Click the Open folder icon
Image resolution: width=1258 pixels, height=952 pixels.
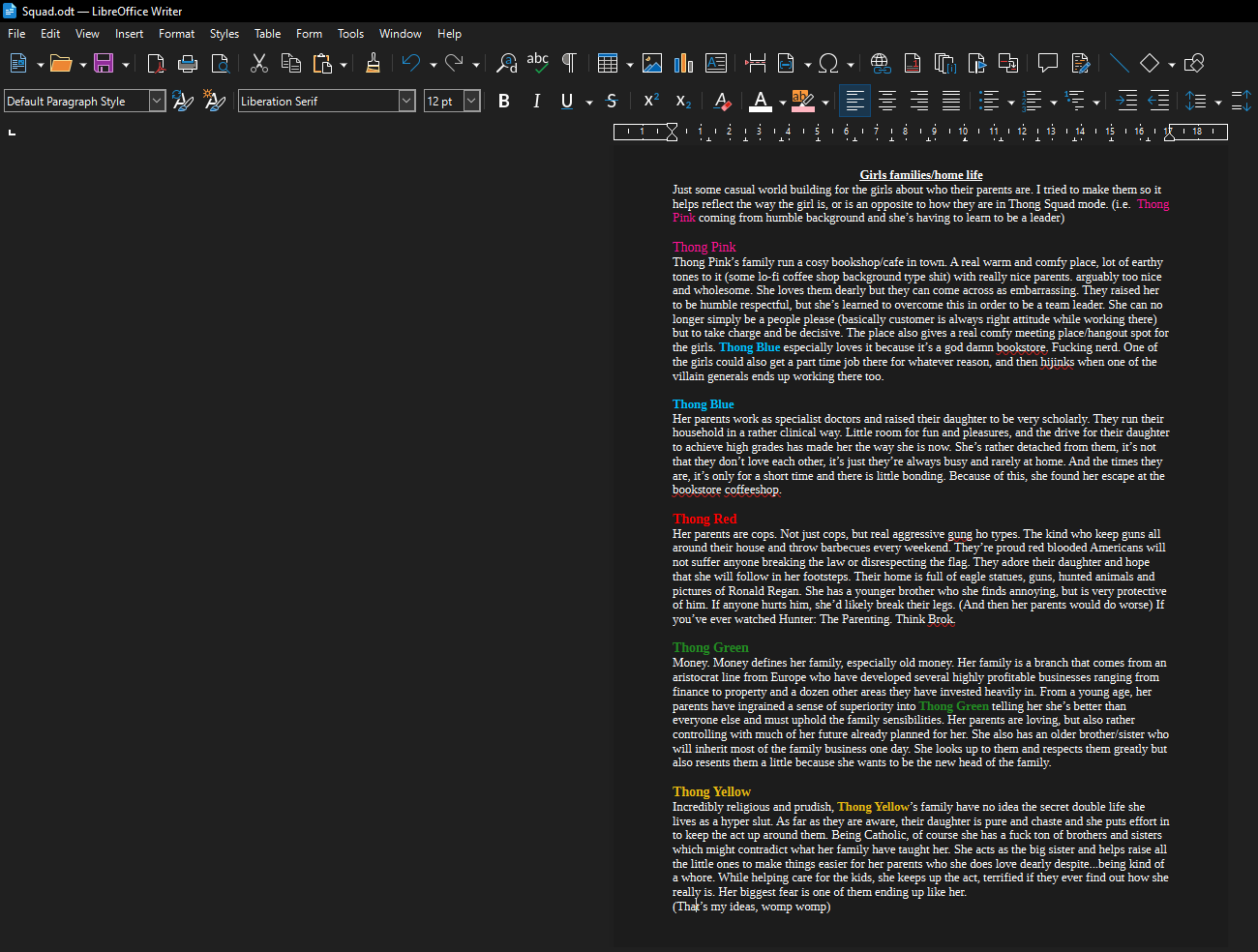click(61, 64)
